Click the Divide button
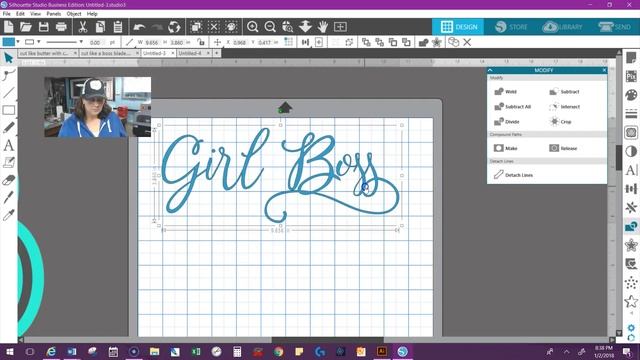This screenshot has width=640, height=360. click(507, 122)
